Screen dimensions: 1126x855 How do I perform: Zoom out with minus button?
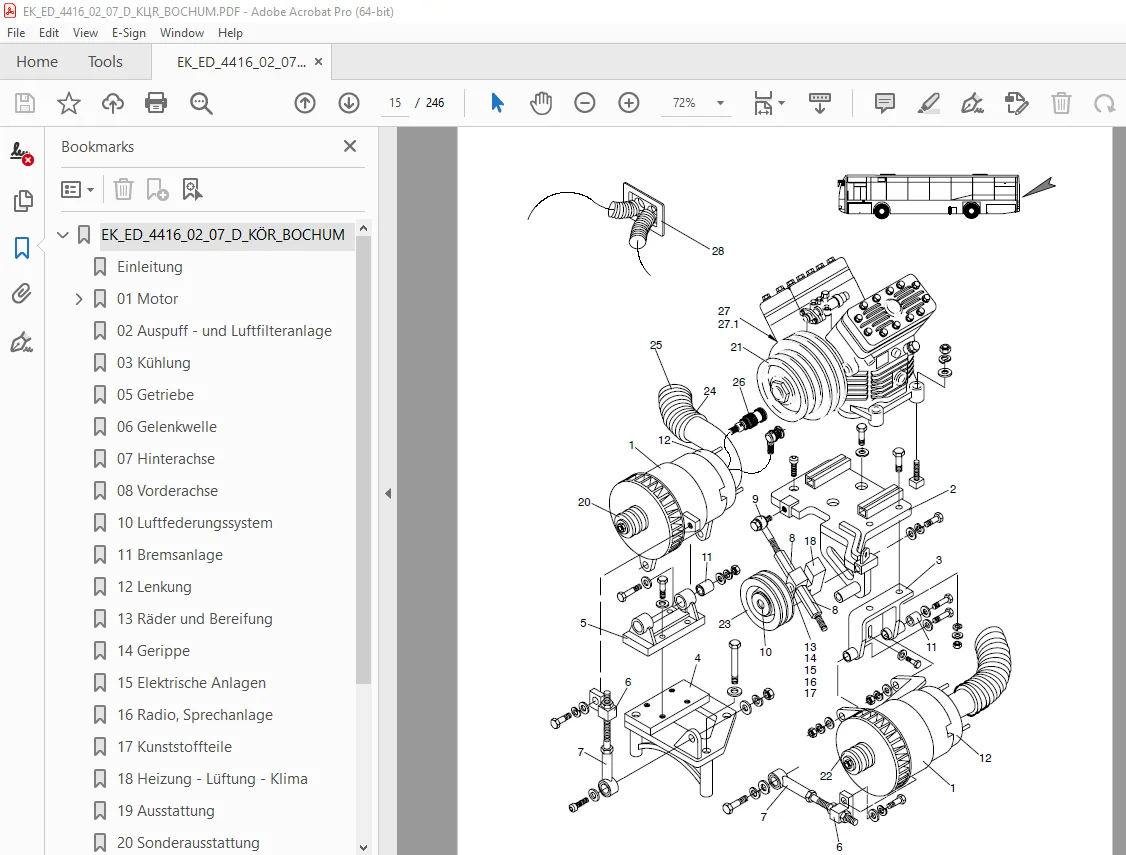click(x=585, y=103)
